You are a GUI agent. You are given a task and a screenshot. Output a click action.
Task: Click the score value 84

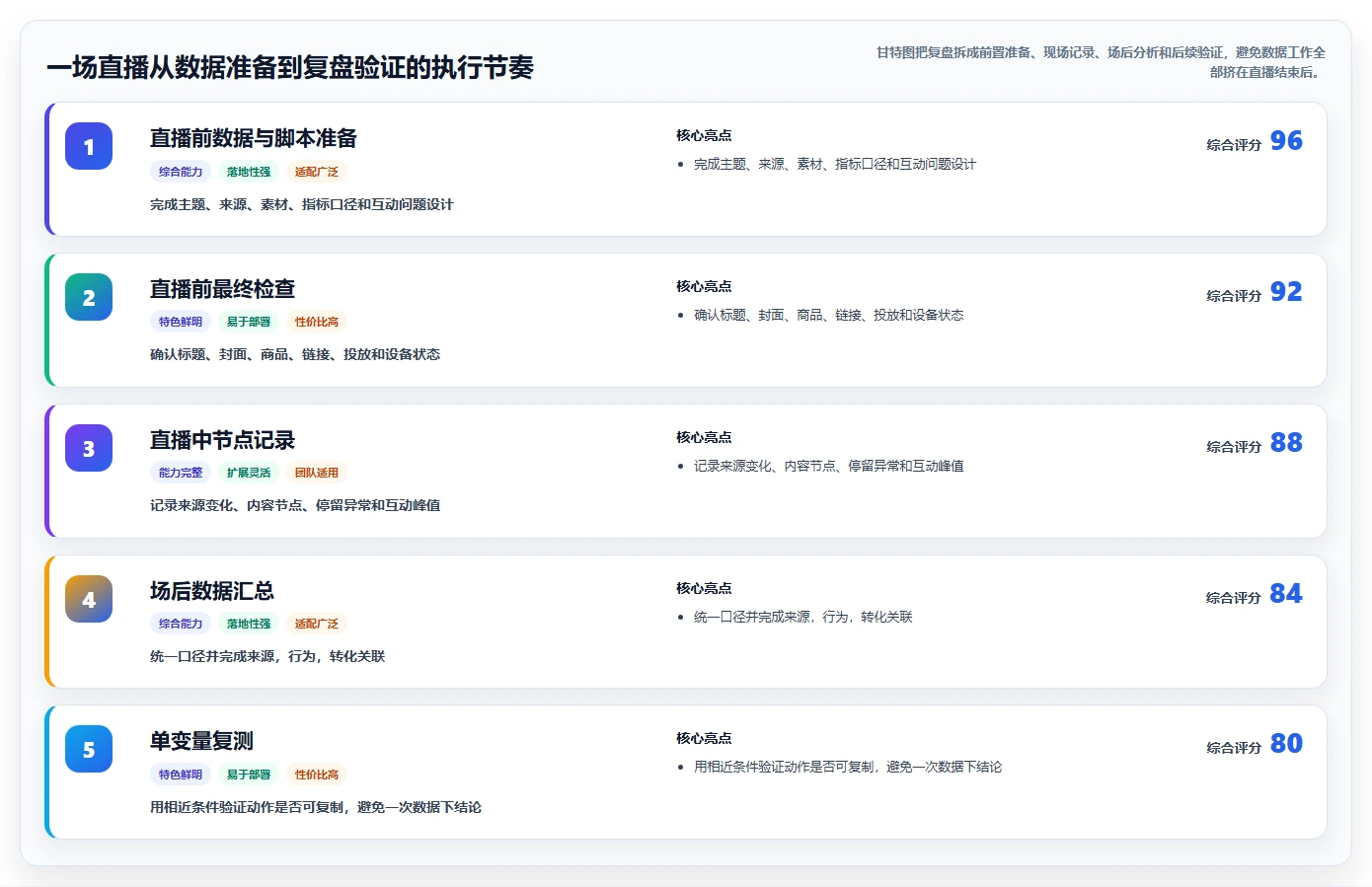(x=1286, y=594)
